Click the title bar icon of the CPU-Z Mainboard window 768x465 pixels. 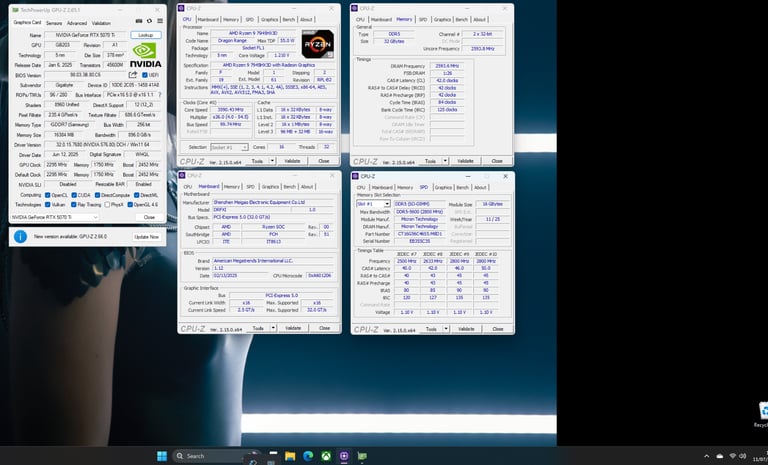tap(182, 175)
